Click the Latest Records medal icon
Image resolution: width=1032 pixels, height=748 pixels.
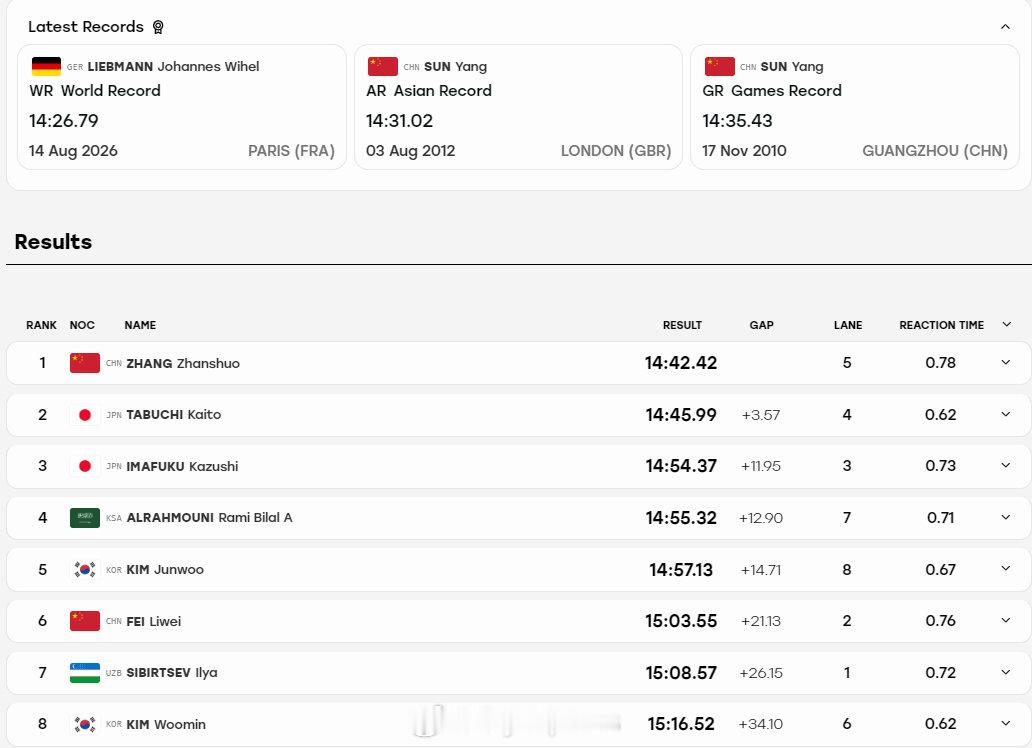click(158, 27)
